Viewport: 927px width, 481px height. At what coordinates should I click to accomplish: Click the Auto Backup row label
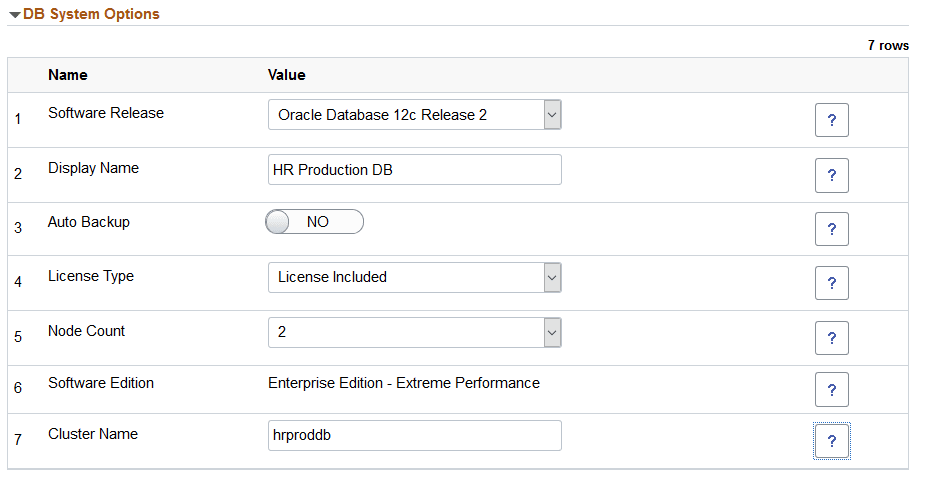pyautogui.click(x=89, y=222)
